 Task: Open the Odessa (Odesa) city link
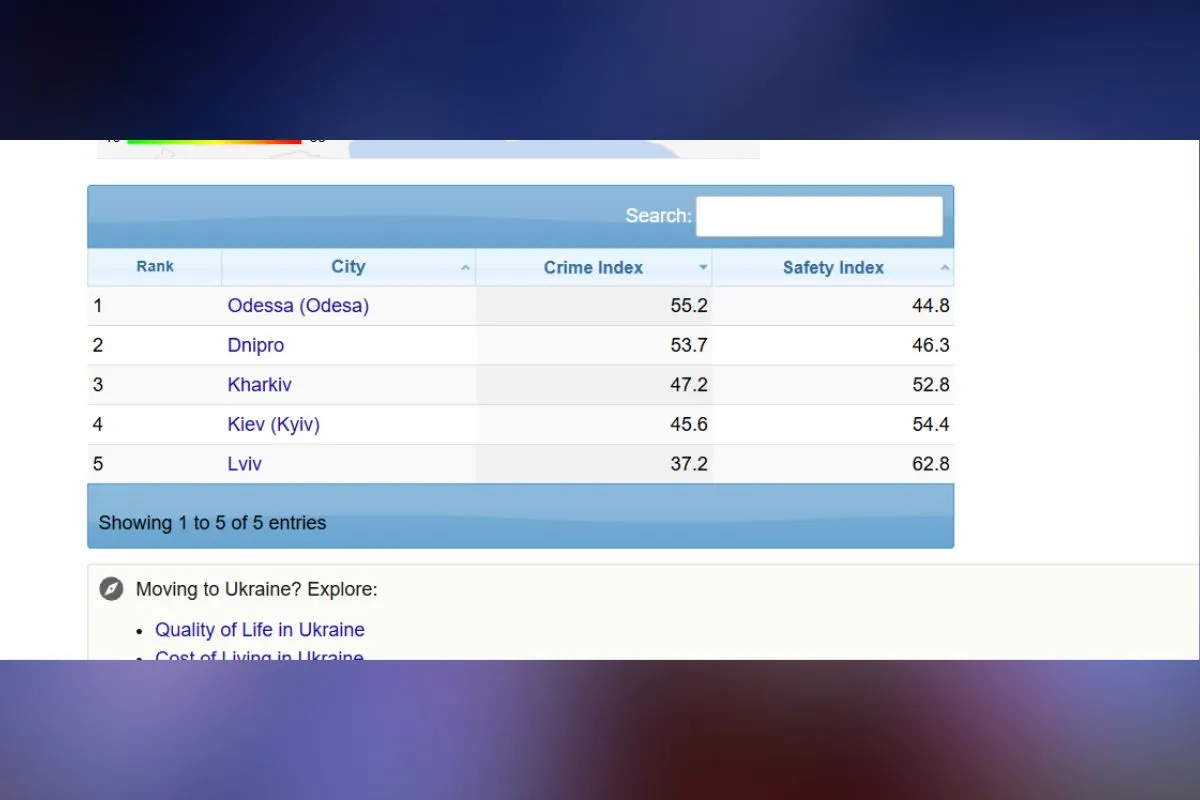pyautogui.click(x=298, y=306)
